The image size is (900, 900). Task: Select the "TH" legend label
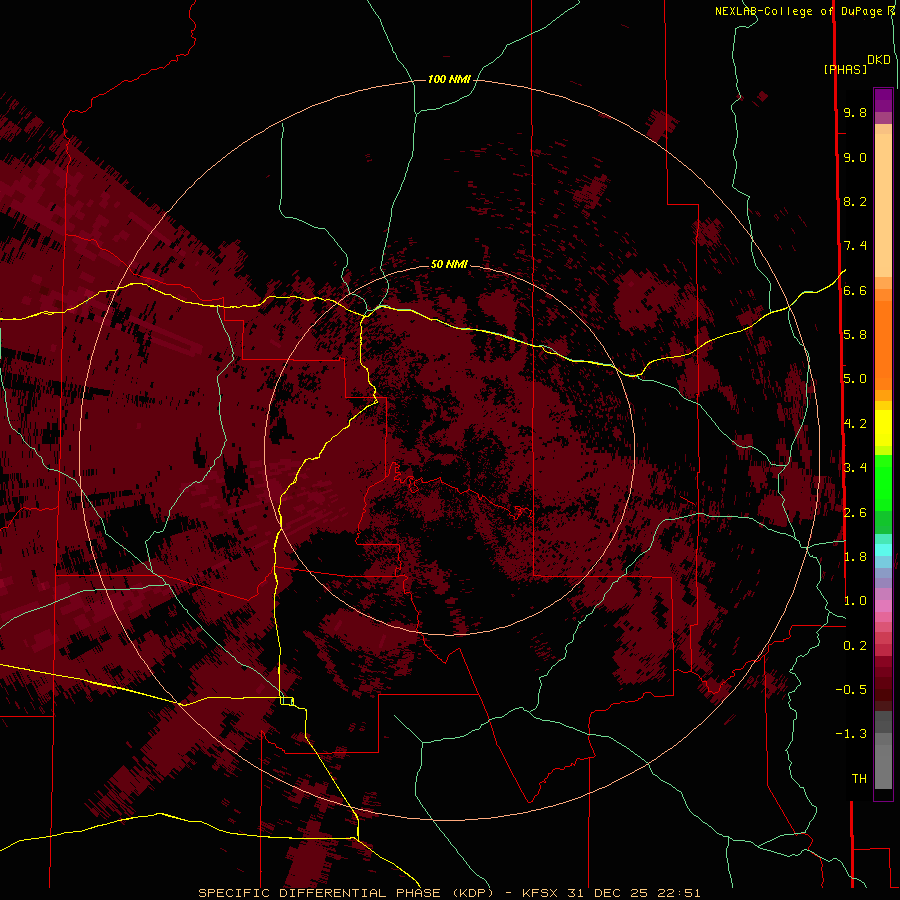point(859,779)
